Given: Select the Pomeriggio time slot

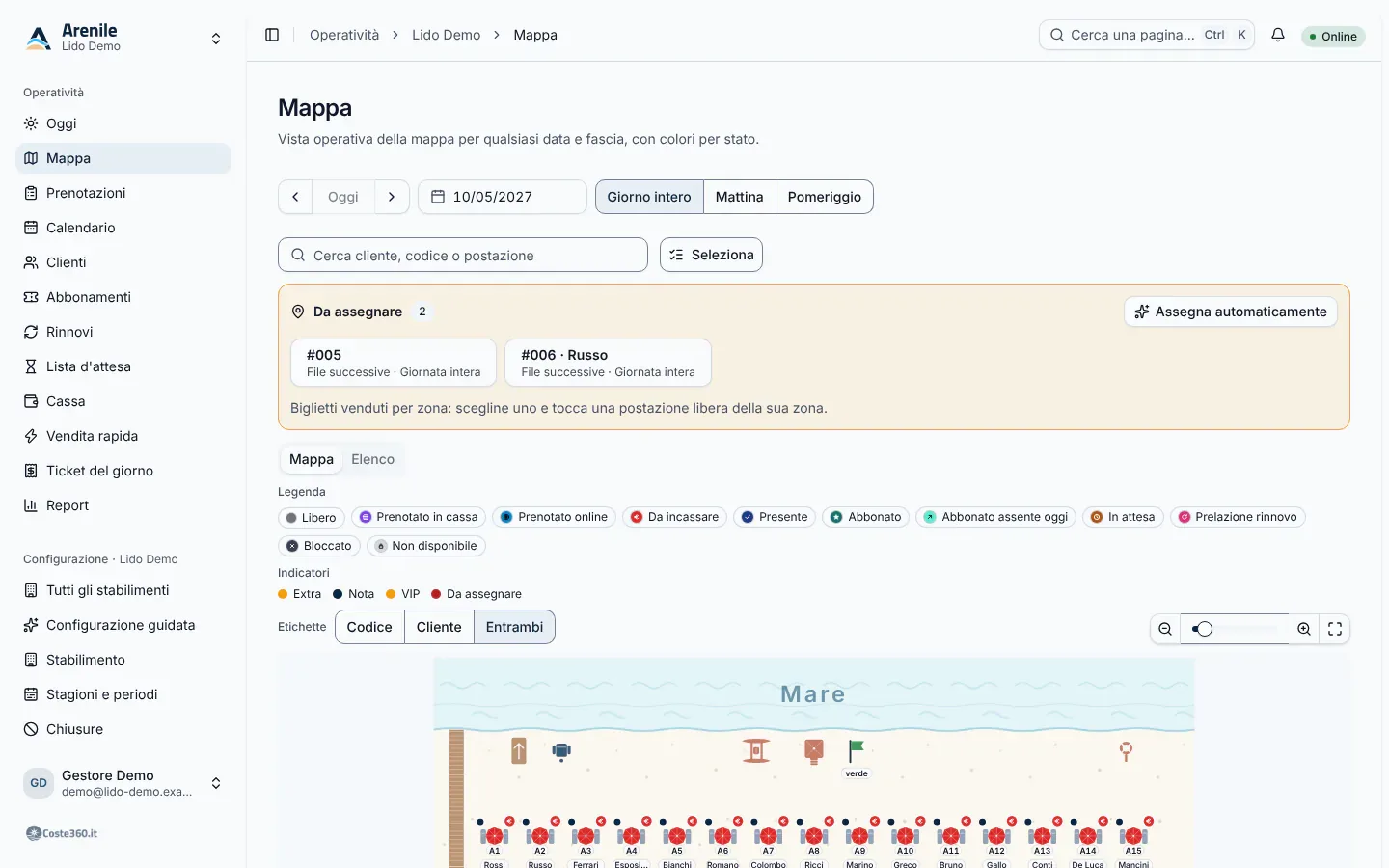Looking at the screenshot, I should pyautogui.click(x=825, y=197).
